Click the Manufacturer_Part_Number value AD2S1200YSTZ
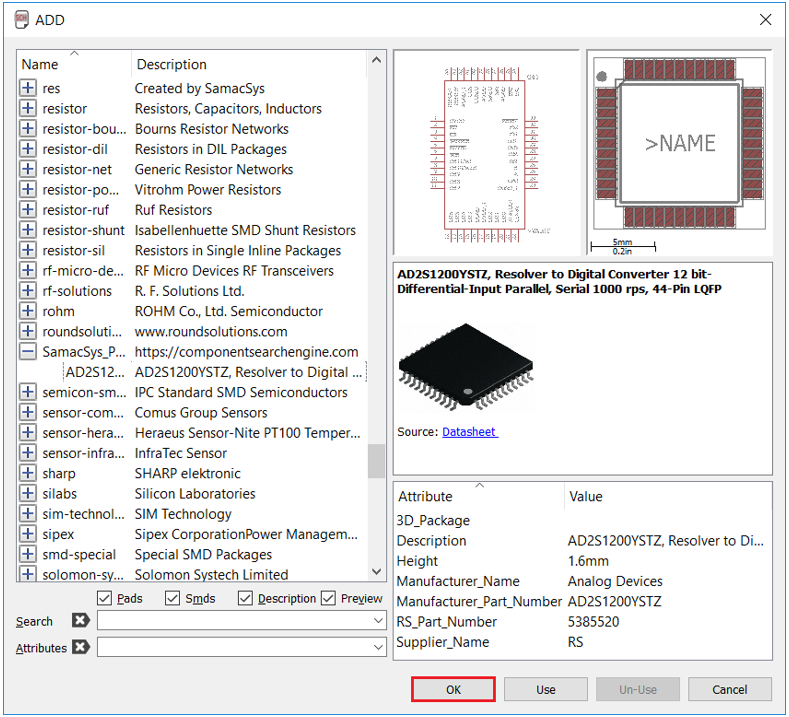This screenshot has width=789, height=717. [x=614, y=601]
